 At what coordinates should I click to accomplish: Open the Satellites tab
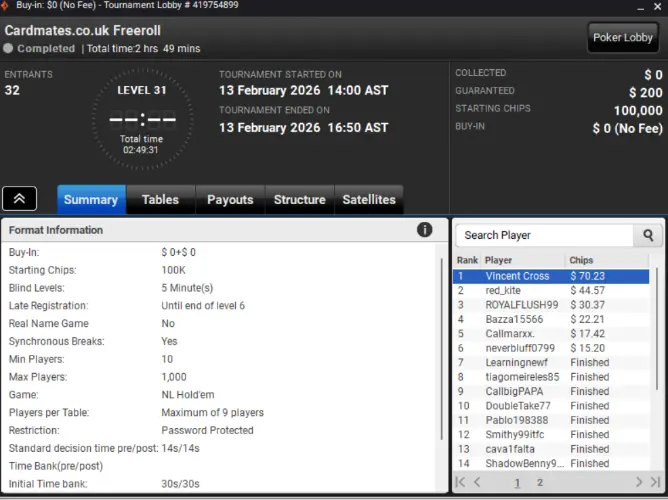click(369, 199)
